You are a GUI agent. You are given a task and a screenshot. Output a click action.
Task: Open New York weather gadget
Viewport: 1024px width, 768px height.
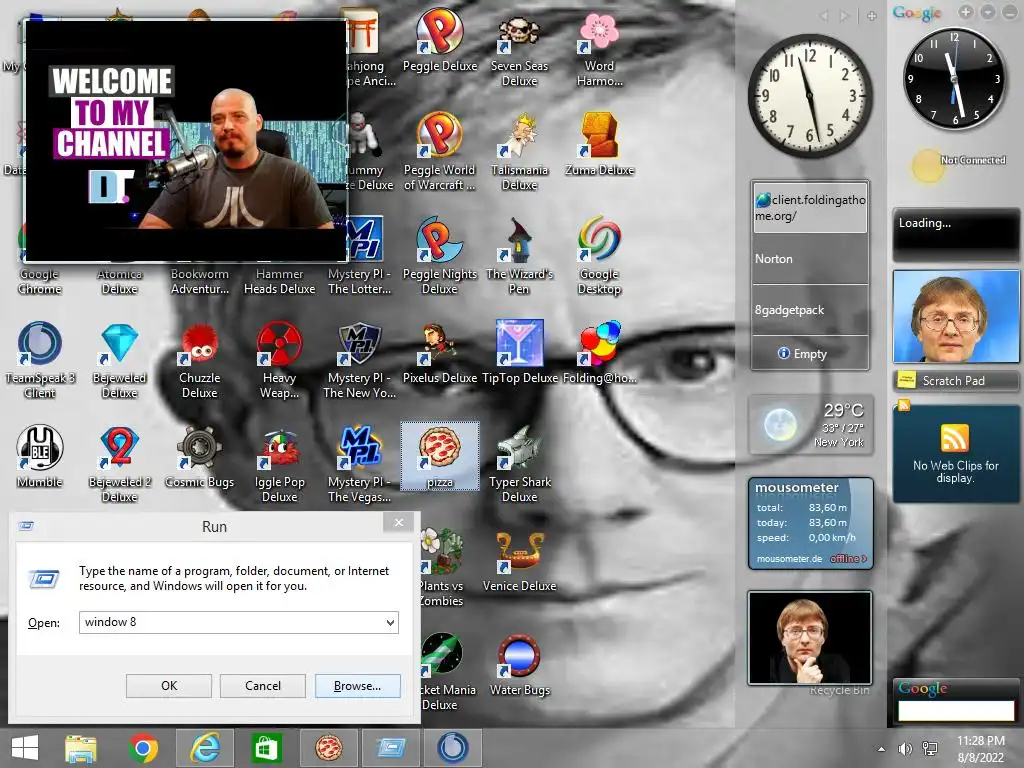pos(810,424)
